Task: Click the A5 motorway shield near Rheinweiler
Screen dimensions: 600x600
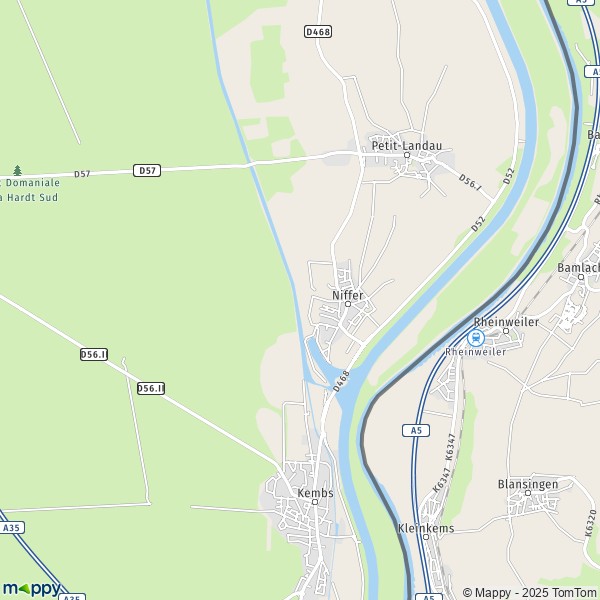Action: tap(416, 430)
